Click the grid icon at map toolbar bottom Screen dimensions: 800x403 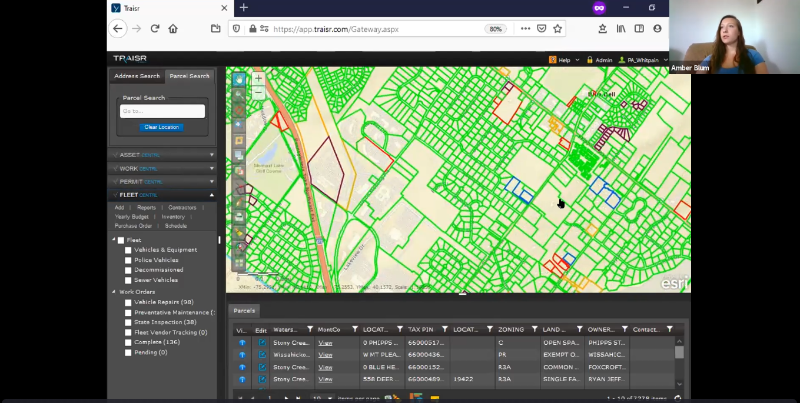click(239, 263)
